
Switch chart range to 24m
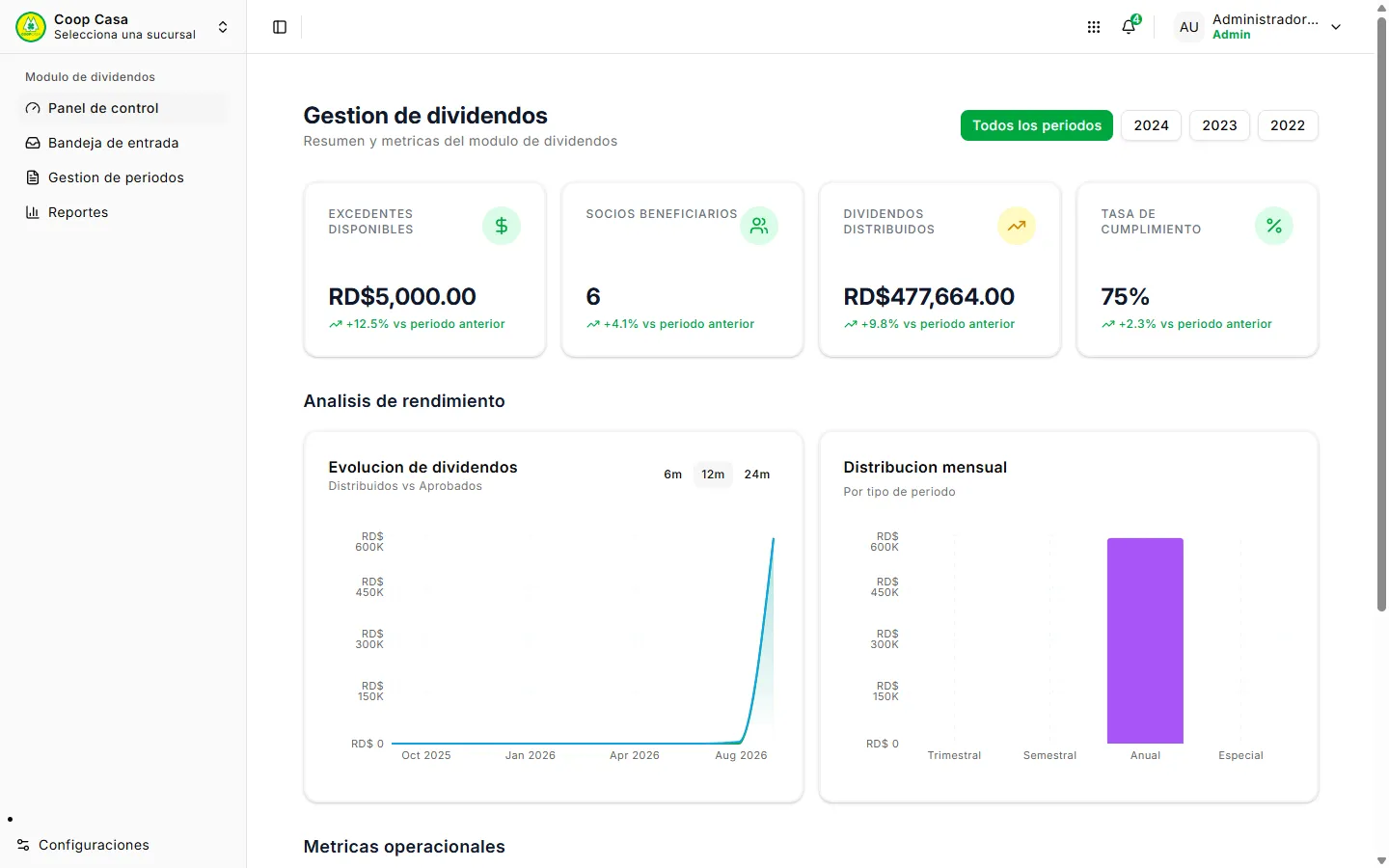[757, 475]
